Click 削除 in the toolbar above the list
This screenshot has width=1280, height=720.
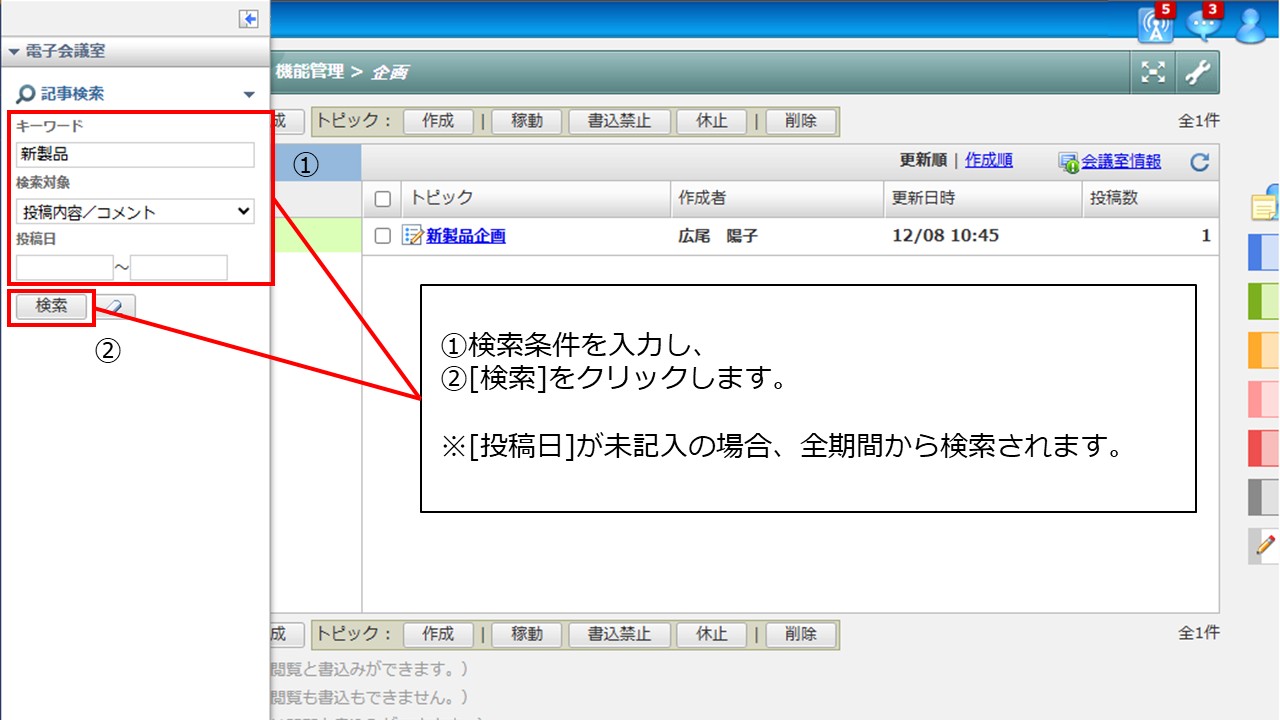pyautogui.click(x=800, y=121)
